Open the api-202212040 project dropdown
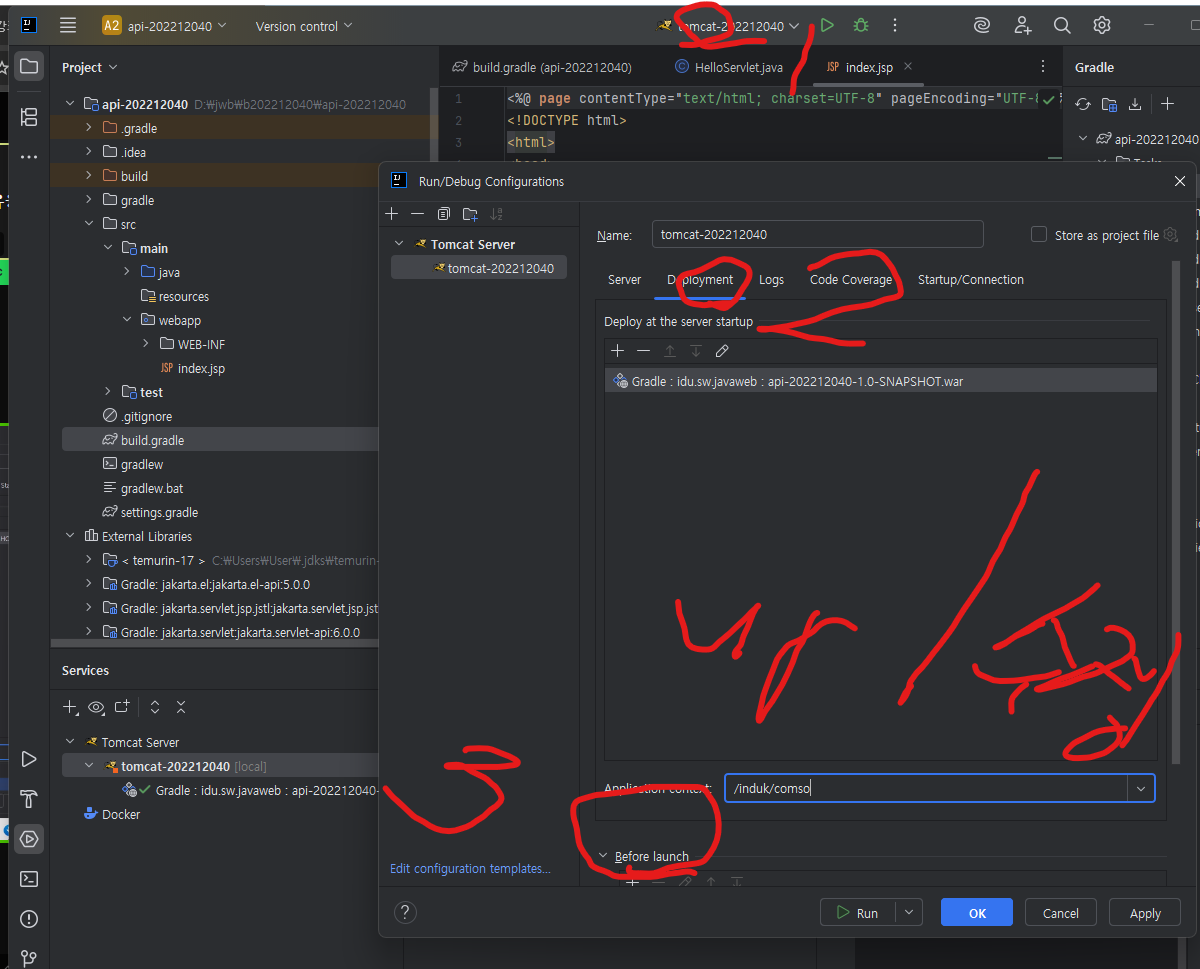1200x969 pixels. pyautogui.click(x=166, y=26)
